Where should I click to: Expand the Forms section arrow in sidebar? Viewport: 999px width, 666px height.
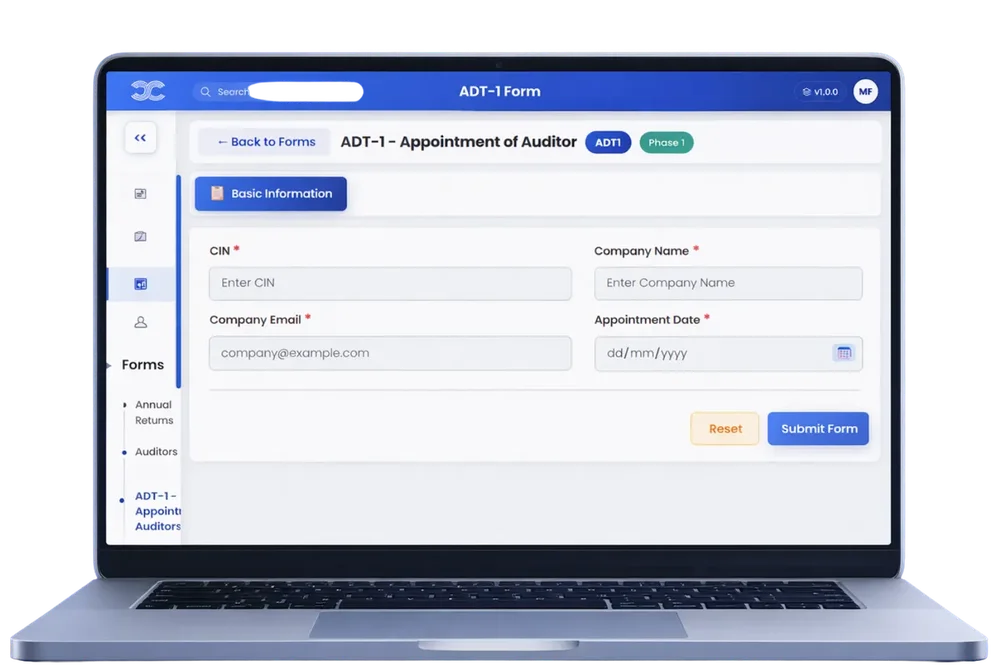click(x=109, y=365)
